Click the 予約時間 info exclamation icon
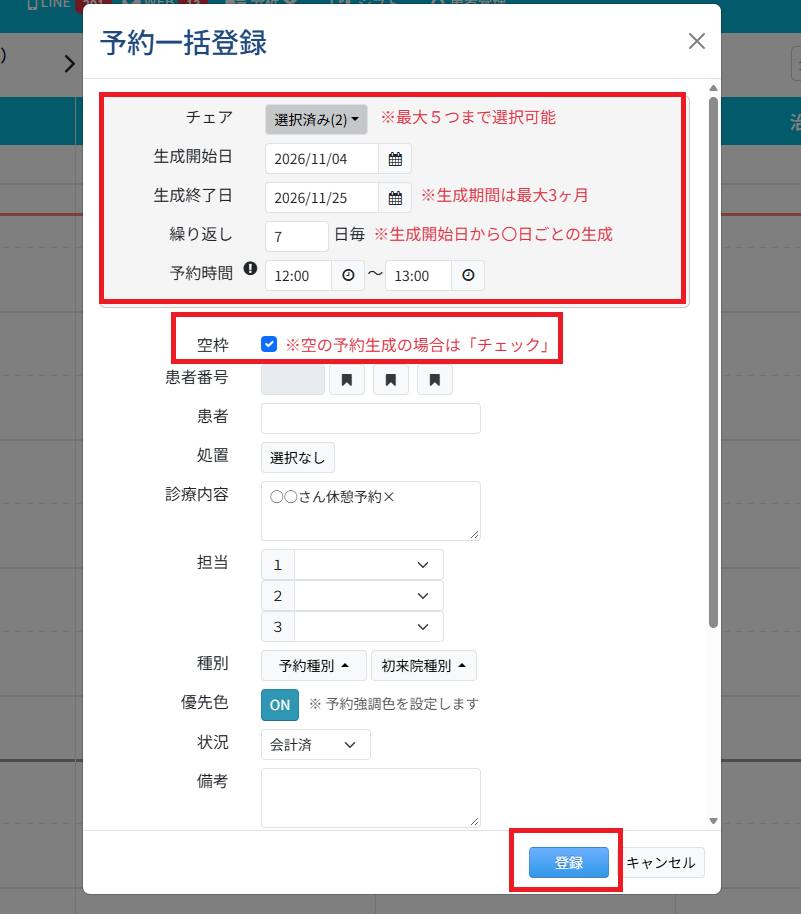The image size is (801, 914). (250, 269)
